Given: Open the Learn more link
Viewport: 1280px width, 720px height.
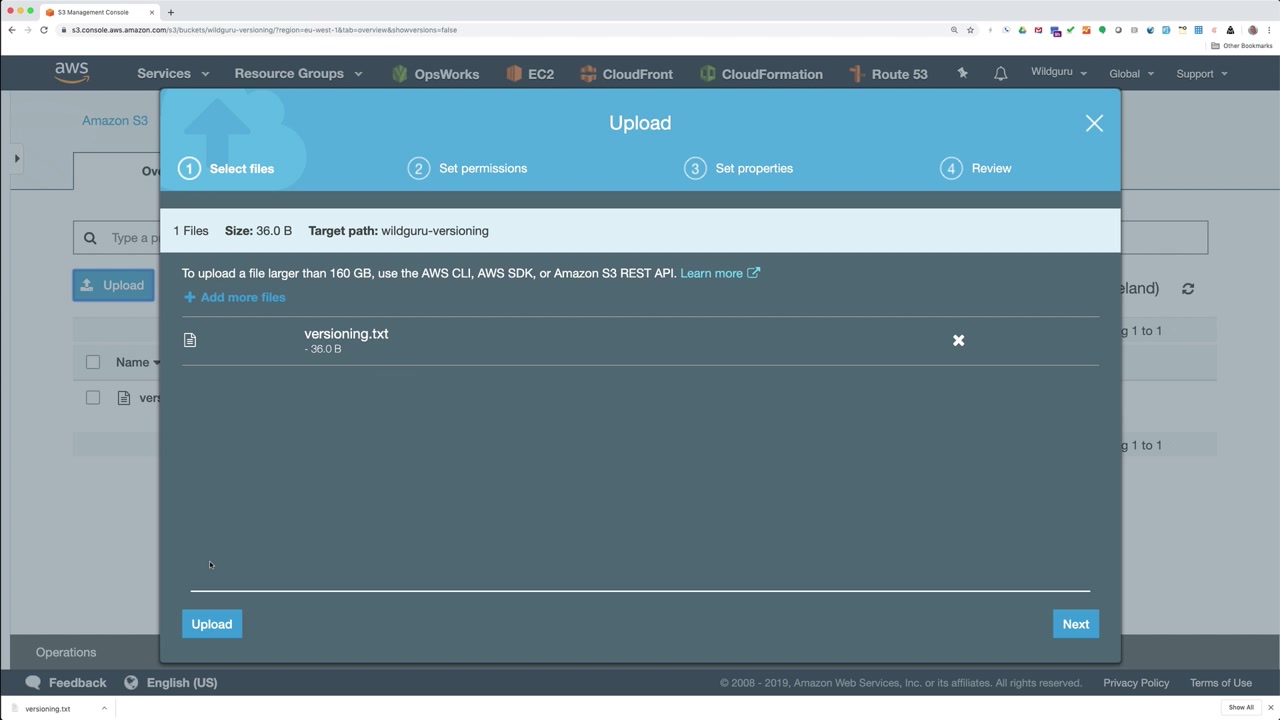Looking at the screenshot, I should [x=720, y=273].
